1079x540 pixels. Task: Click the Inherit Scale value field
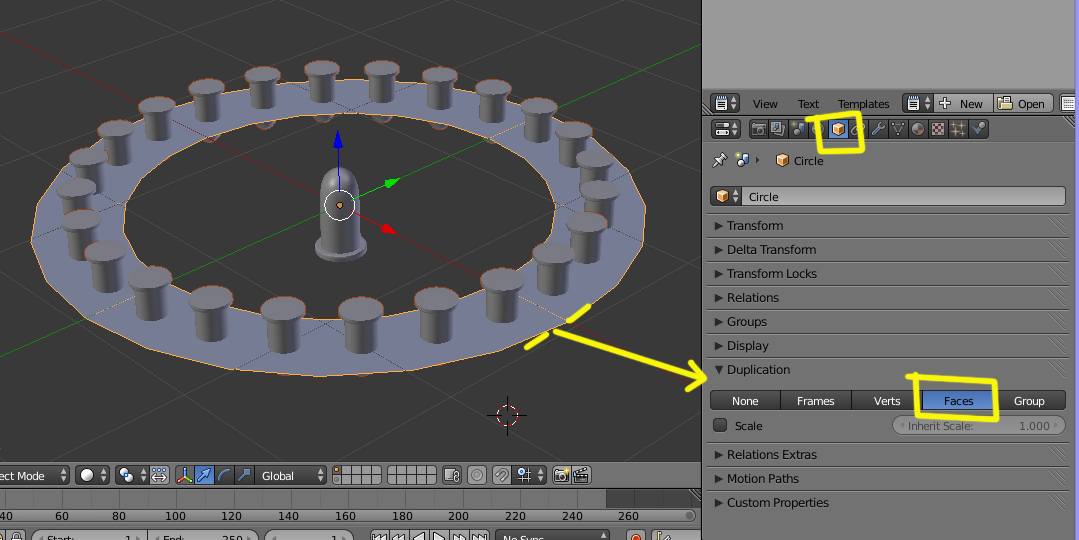979,426
